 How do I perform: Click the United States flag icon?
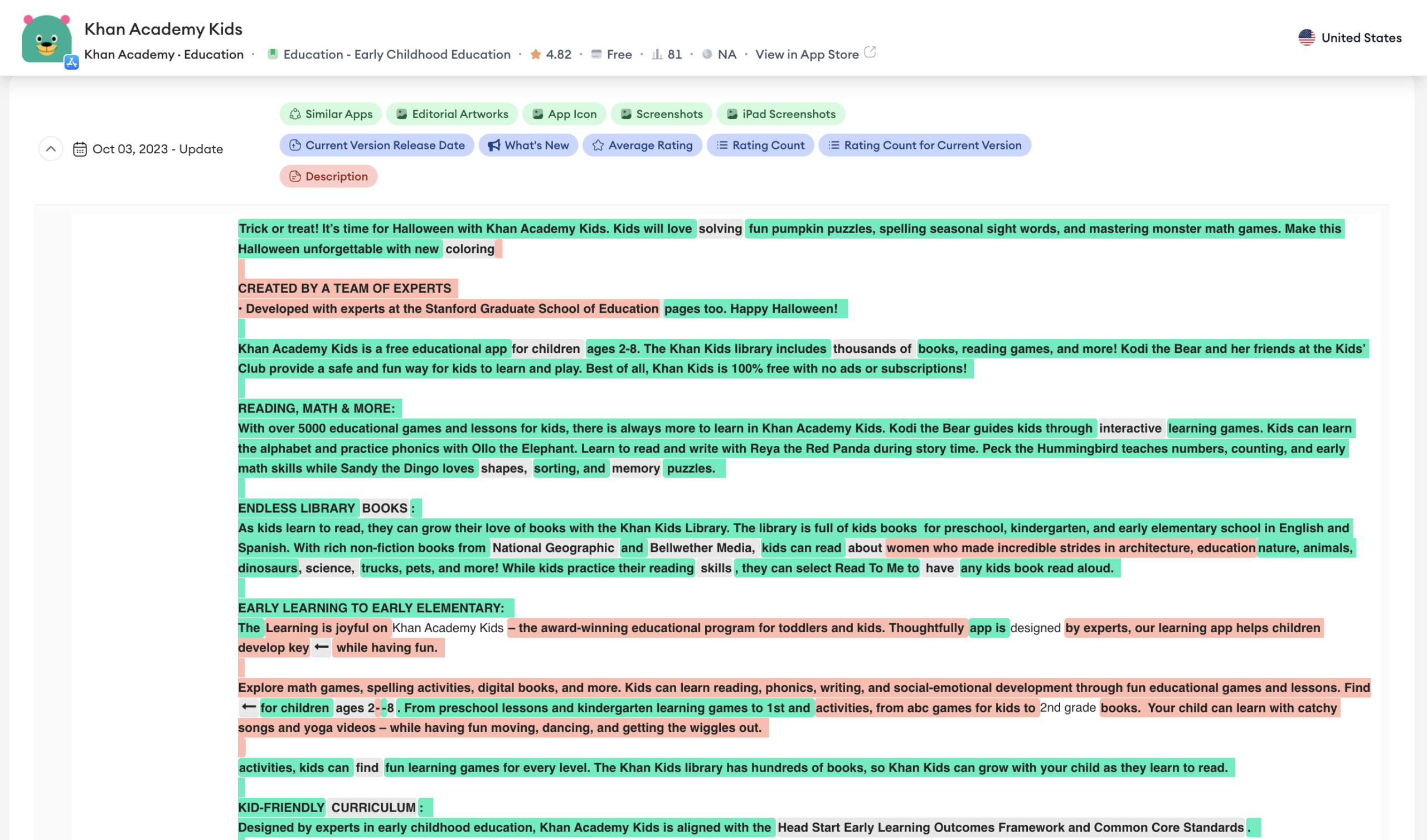tap(1307, 38)
